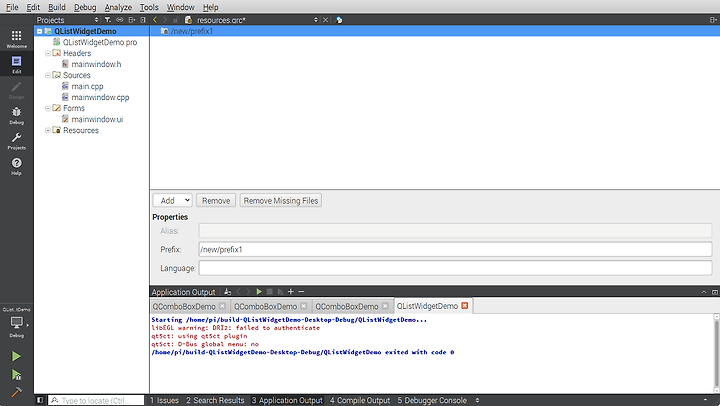
Task: Go back with the yellow arrow
Action: [155, 20]
